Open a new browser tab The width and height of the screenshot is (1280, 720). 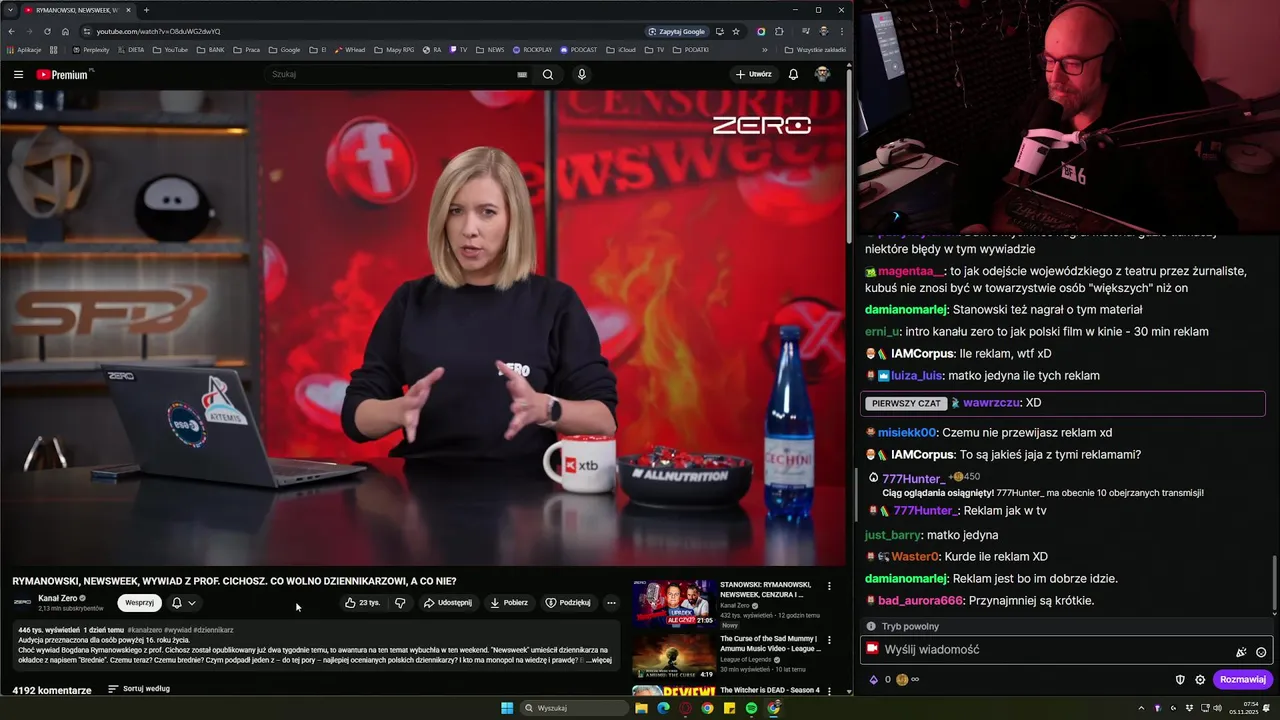coord(146,10)
